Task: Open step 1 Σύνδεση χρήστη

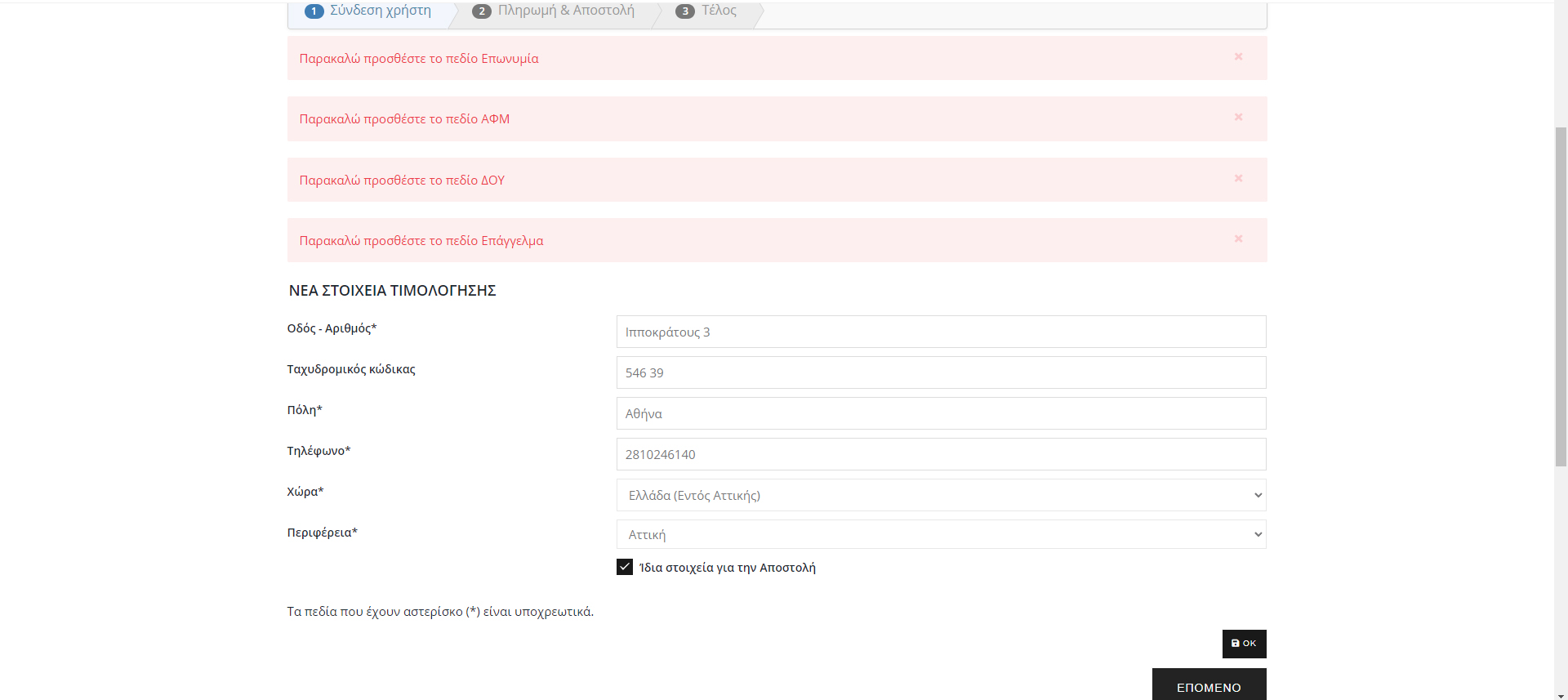Action: point(368,11)
